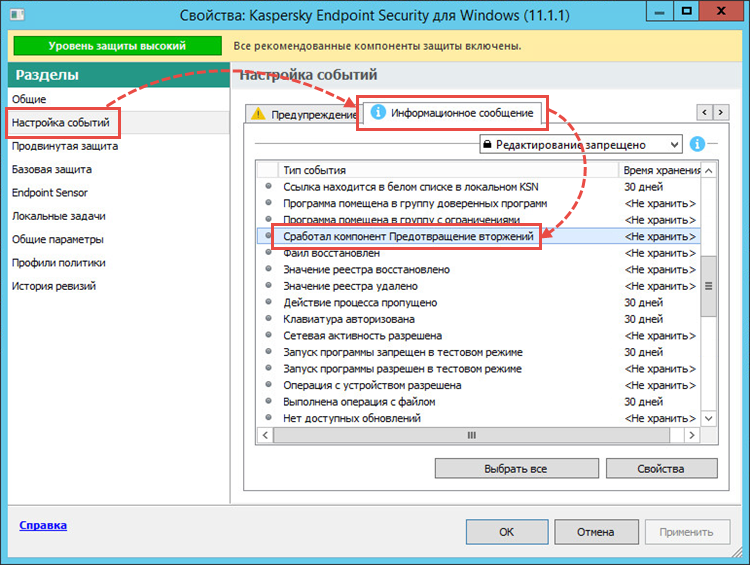This screenshot has height=565, width=750.
Task: Select row Сетевая активность разрешена
Action: pos(478,335)
